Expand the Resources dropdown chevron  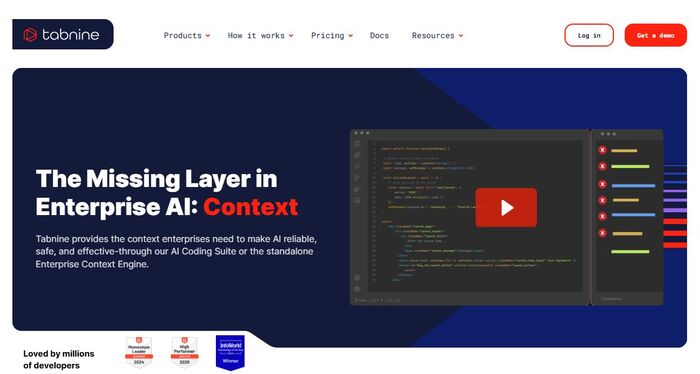pyautogui.click(x=461, y=36)
